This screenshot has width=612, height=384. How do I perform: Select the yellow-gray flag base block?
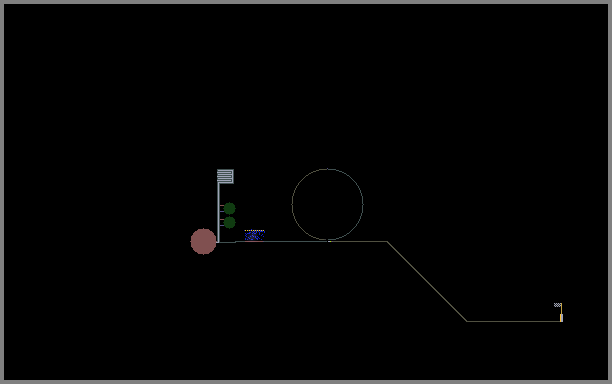[x=561, y=318]
